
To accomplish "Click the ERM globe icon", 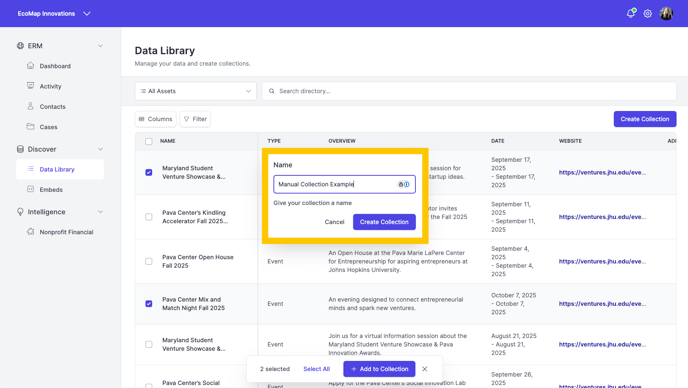I will pyautogui.click(x=20, y=46).
